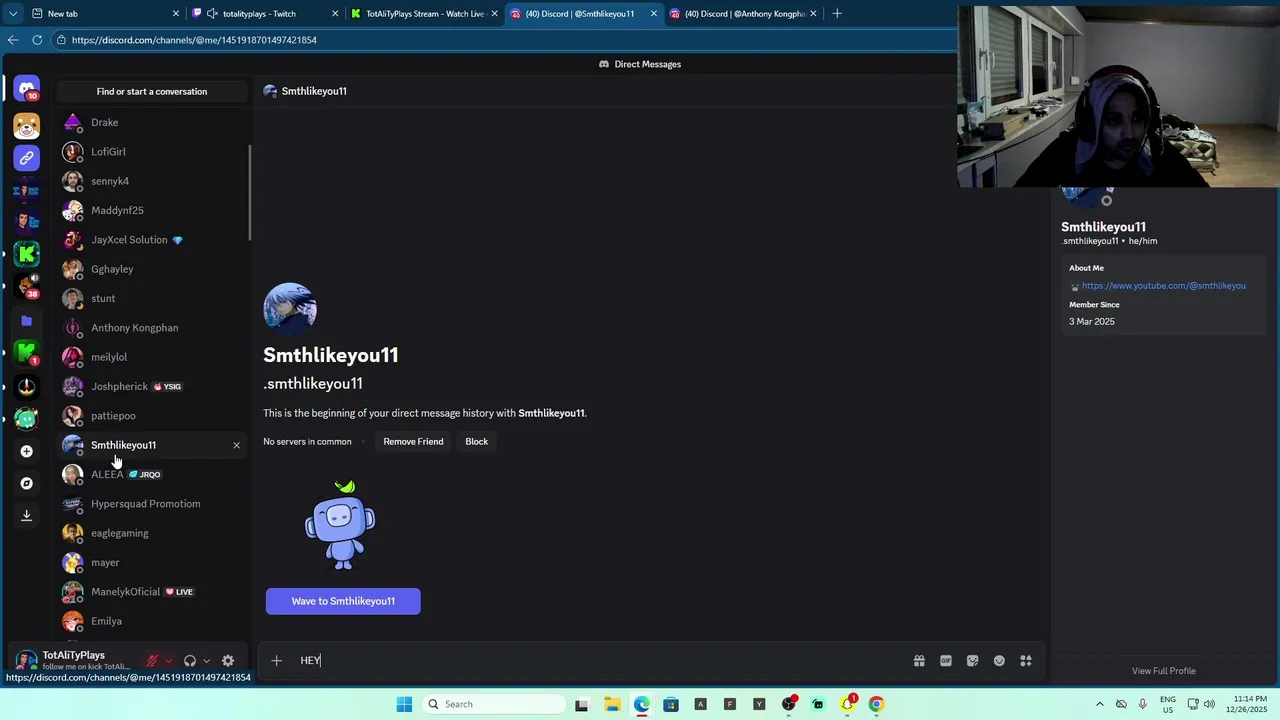Screen dimensions: 1280x720
Task: Close the totalityplays Twitch tab
Action: click(x=335, y=14)
